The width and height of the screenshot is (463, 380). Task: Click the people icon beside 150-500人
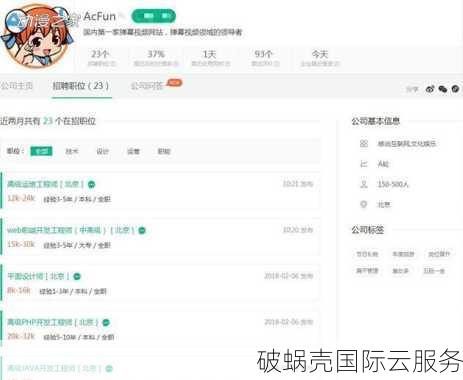click(x=364, y=184)
